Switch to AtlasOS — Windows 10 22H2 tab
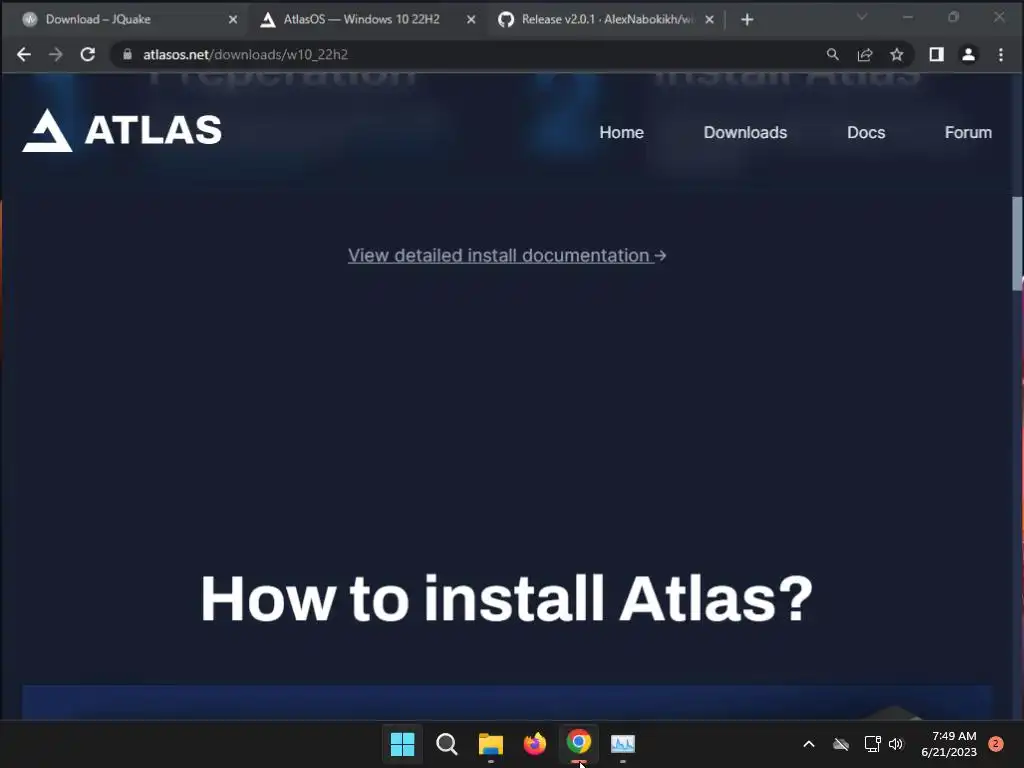 (x=366, y=20)
